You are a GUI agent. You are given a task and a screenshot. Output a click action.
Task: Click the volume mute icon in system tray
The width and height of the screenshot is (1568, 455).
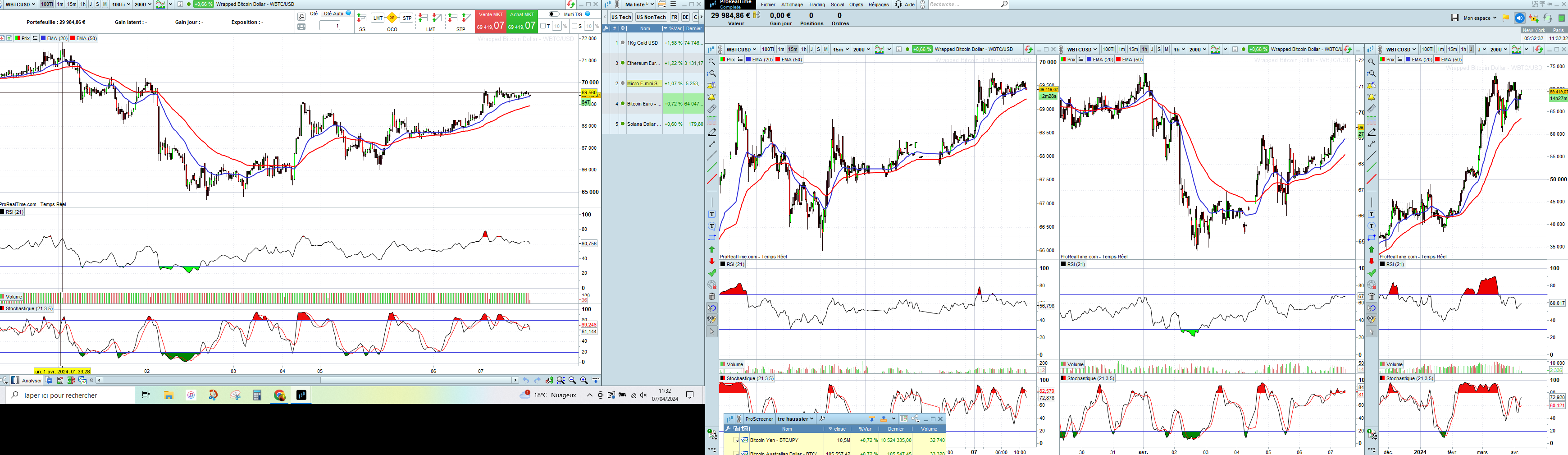[644, 395]
